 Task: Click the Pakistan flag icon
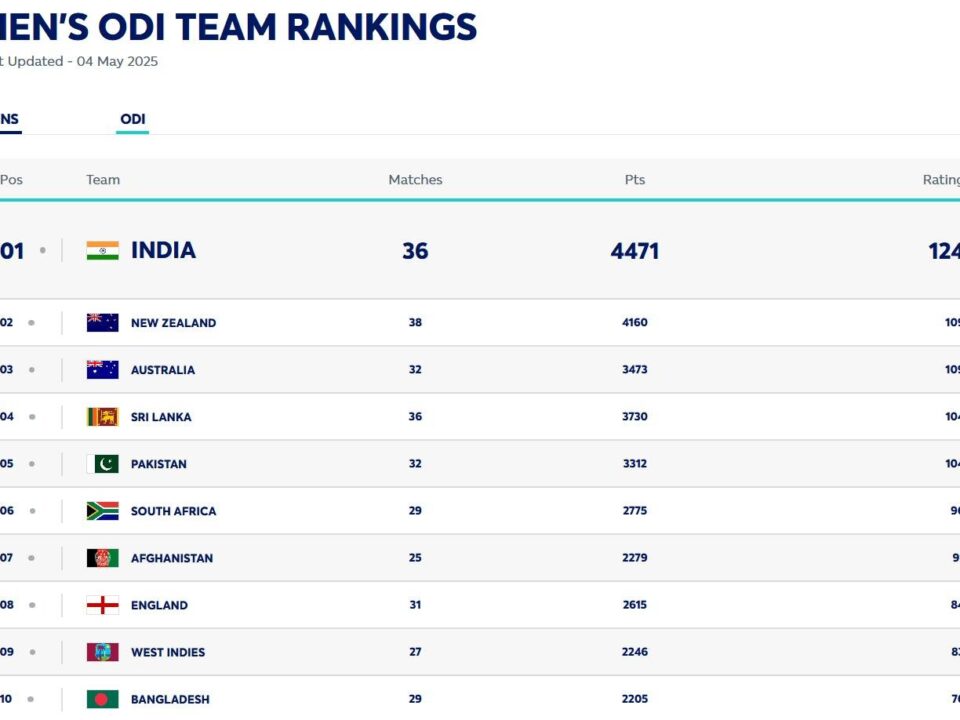[102, 464]
